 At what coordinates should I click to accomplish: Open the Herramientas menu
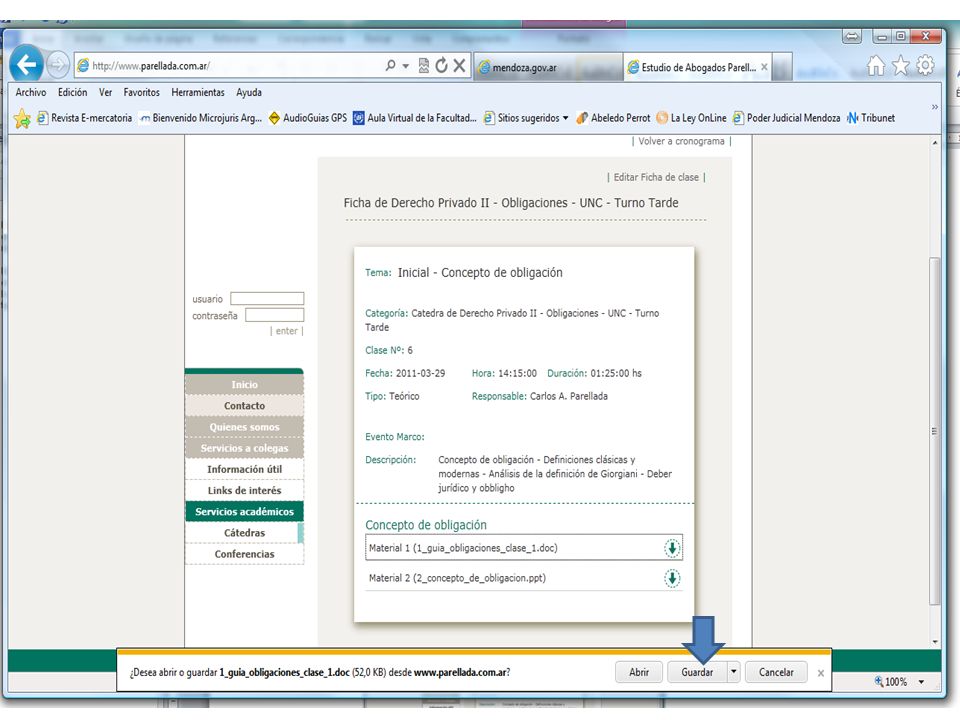click(x=198, y=92)
